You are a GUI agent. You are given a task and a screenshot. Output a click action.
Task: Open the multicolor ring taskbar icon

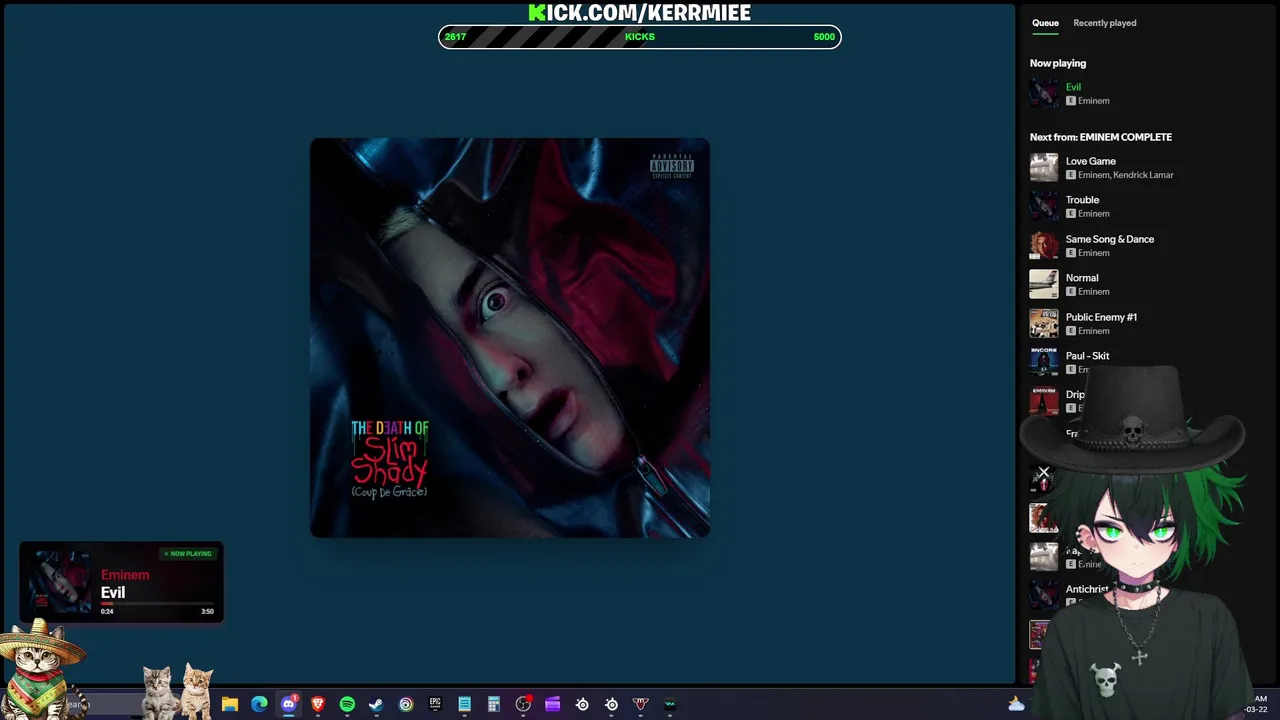tap(406, 704)
